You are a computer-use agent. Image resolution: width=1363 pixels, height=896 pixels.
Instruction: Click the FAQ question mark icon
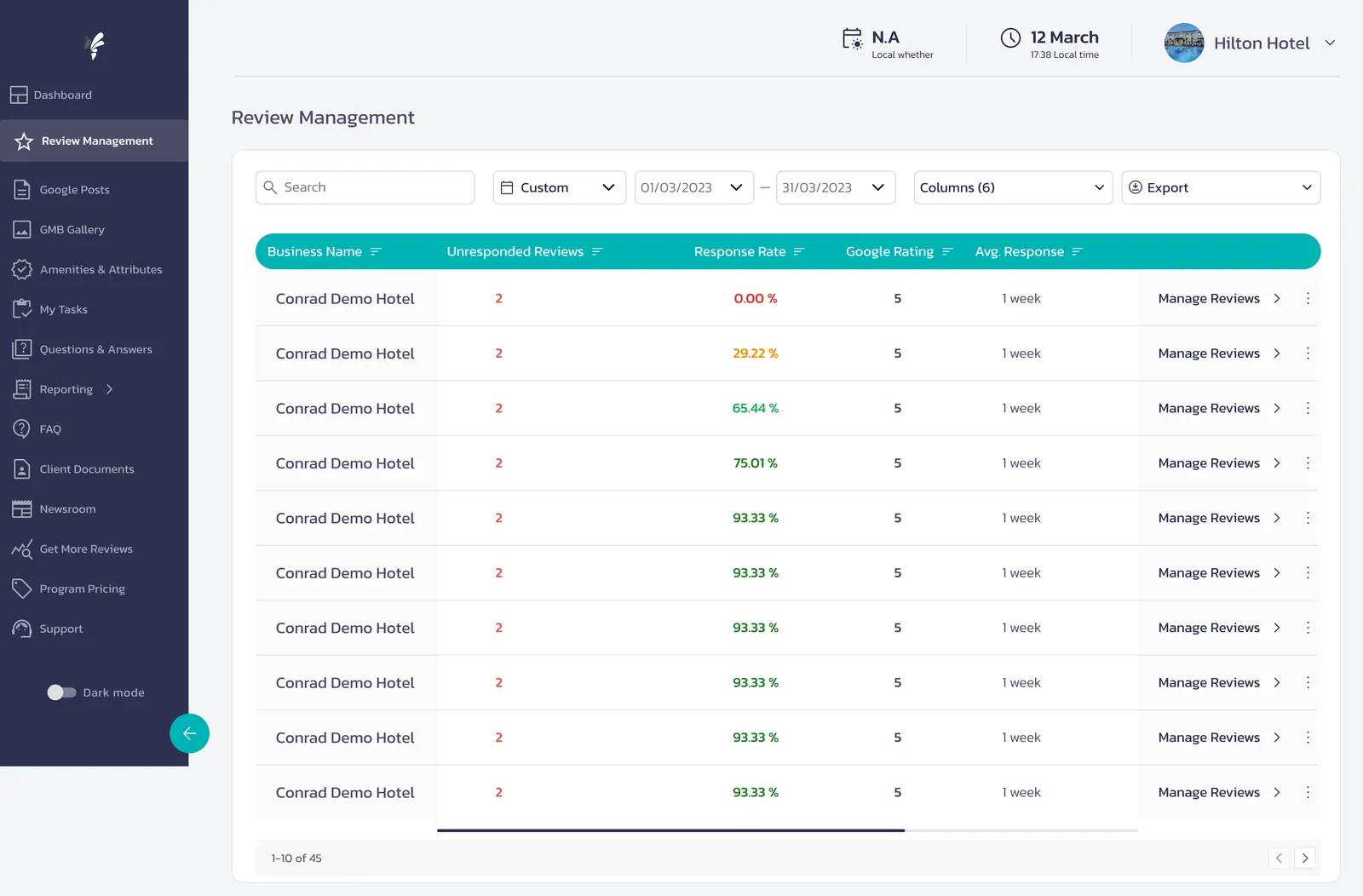(x=22, y=428)
